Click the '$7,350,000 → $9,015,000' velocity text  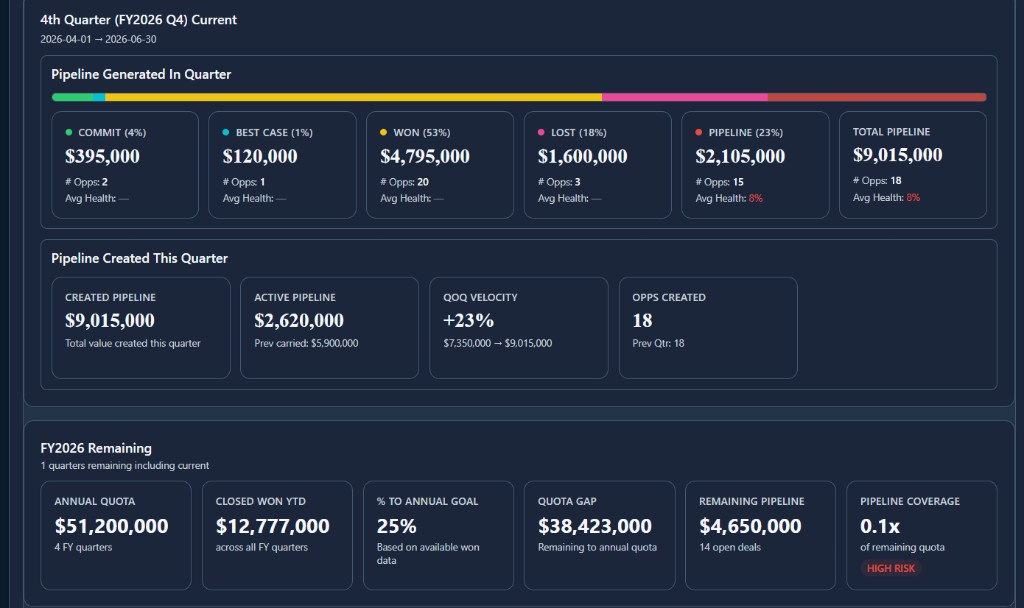tap(498, 343)
